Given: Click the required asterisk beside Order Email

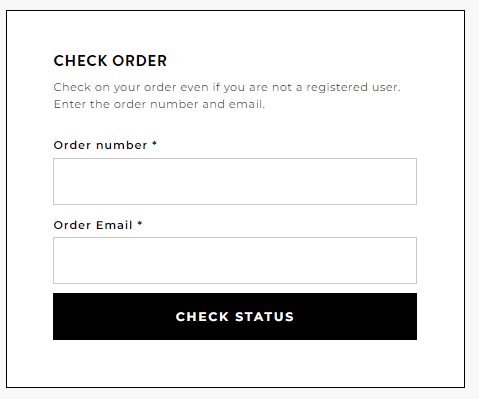Looking at the screenshot, I should 140,224.
